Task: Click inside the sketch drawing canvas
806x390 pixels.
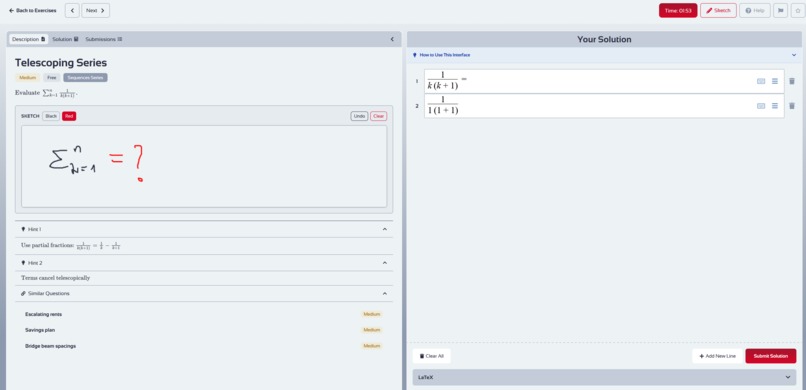Action: click(x=204, y=166)
